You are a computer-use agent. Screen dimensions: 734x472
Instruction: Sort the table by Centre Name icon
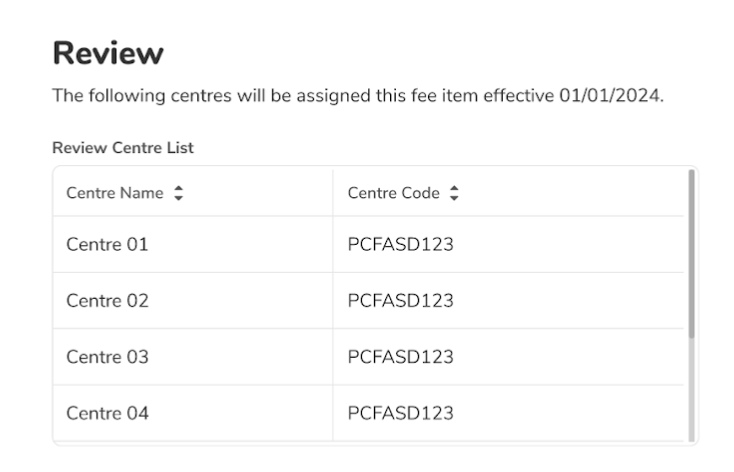[179, 194]
